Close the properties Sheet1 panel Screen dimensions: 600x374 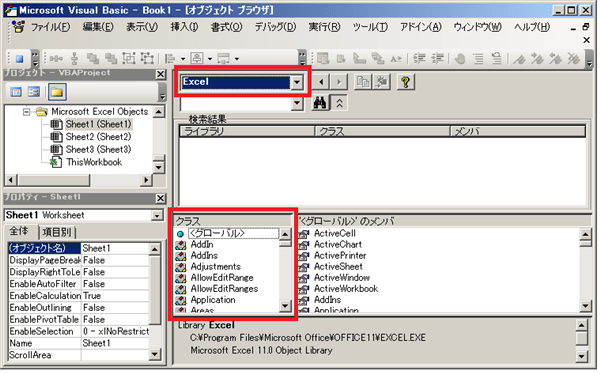point(161,198)
